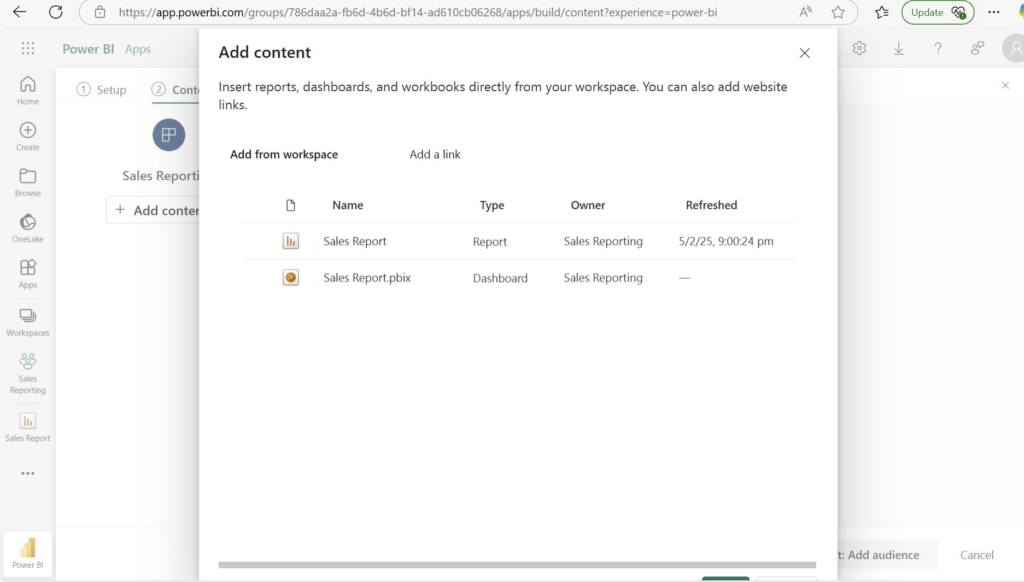The width and height of the screenshot is (1024, 582).
Task: Click the Cancel button
Action: [x=977, y=555]
